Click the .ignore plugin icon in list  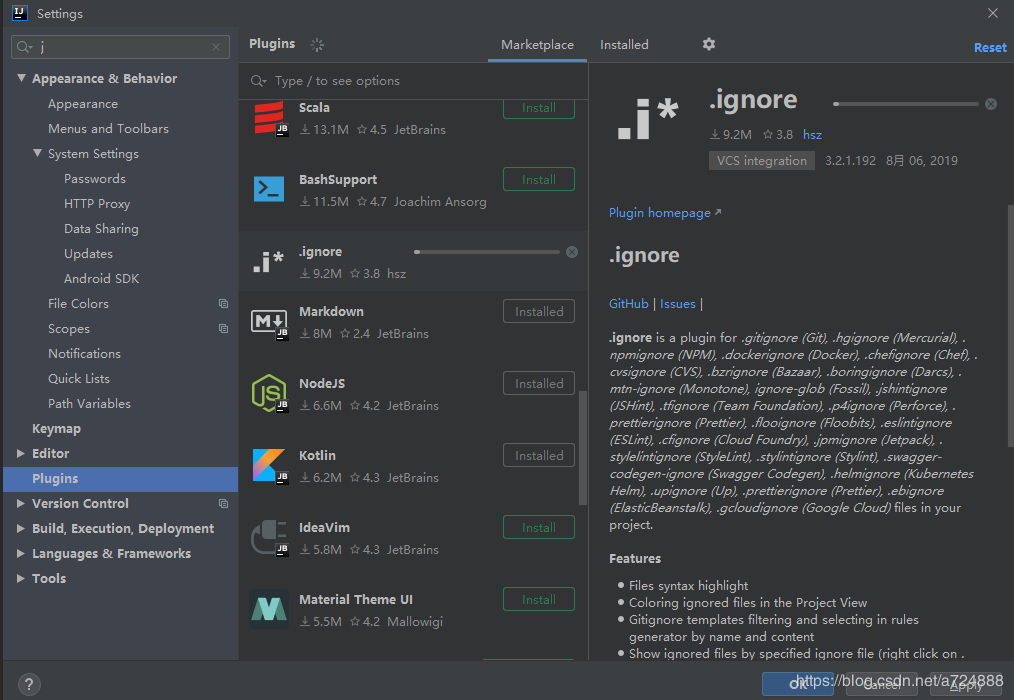pyautogui.click(x=268, y=261)
